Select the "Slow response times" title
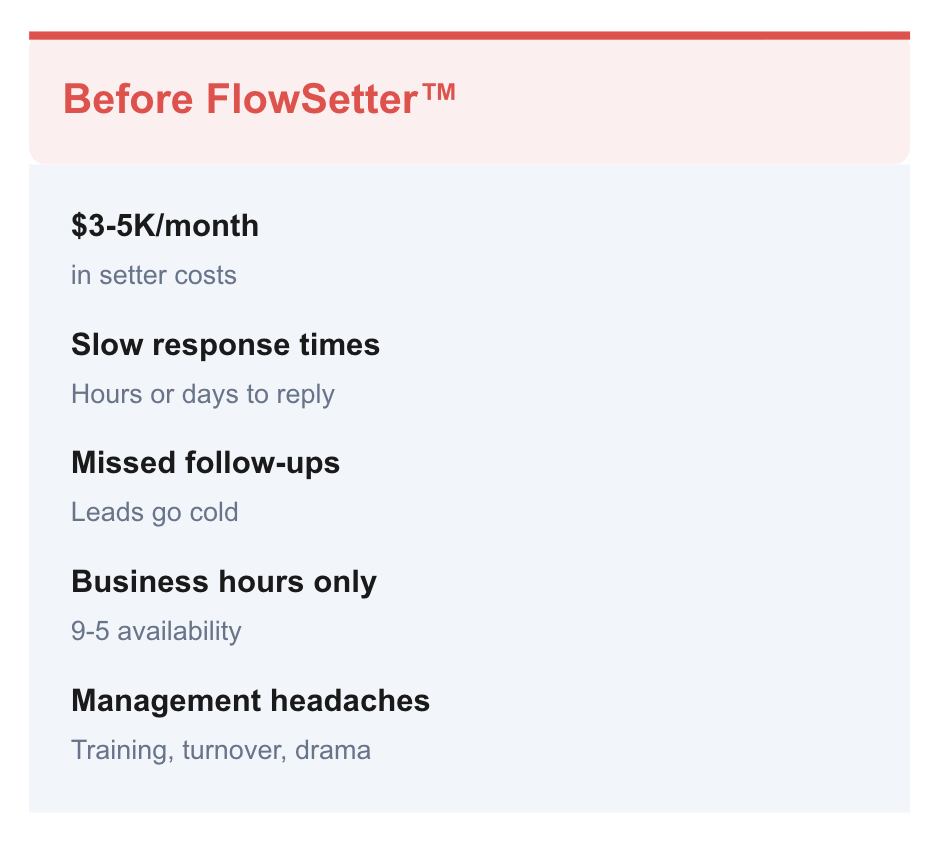Viewport: 942px width, 844px height. coord(225,345)
